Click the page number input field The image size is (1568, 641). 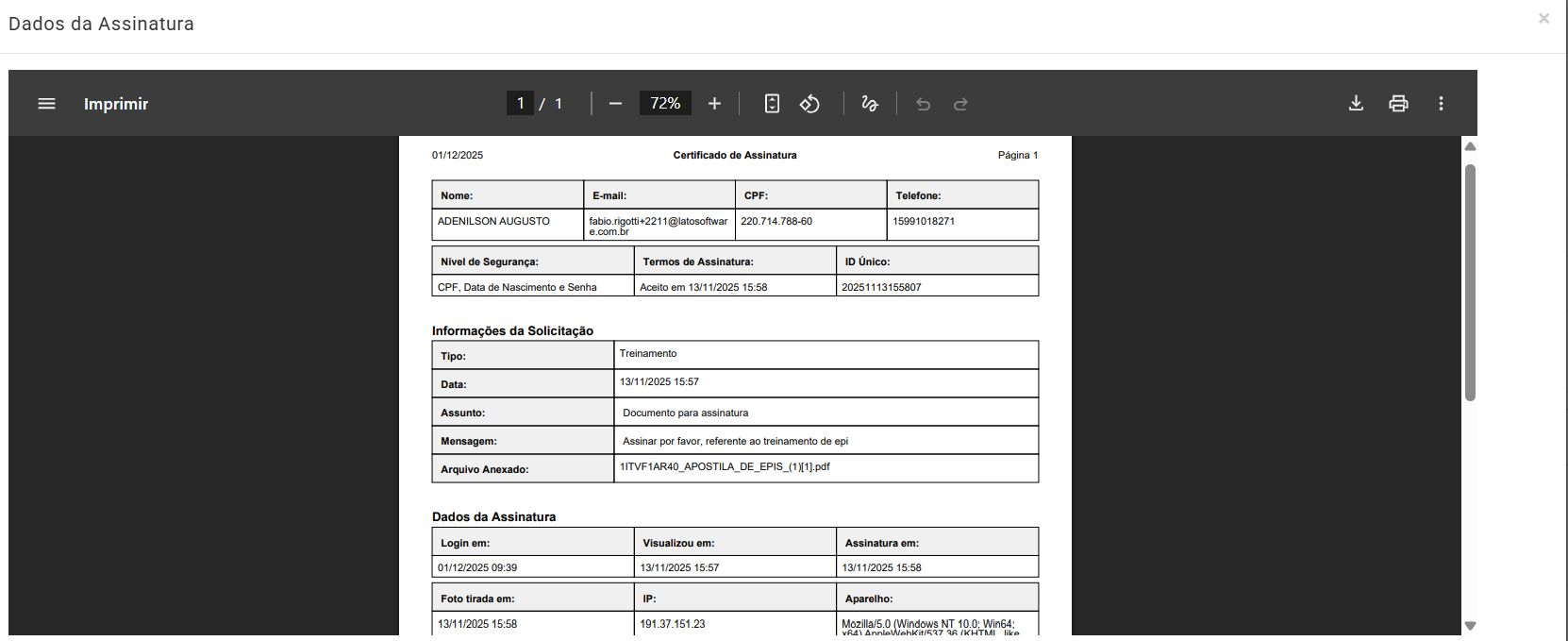pos(520,104)
